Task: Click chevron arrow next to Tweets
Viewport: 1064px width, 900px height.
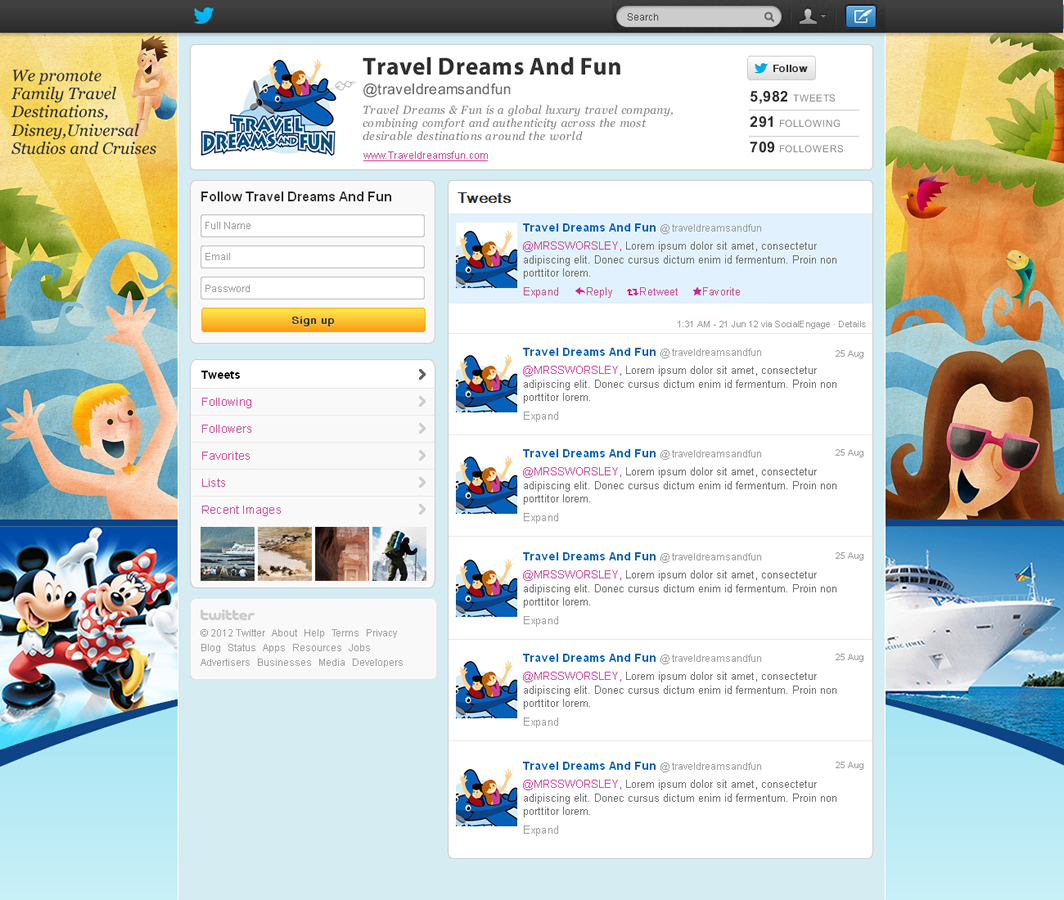Action: [x=421, y=375]
